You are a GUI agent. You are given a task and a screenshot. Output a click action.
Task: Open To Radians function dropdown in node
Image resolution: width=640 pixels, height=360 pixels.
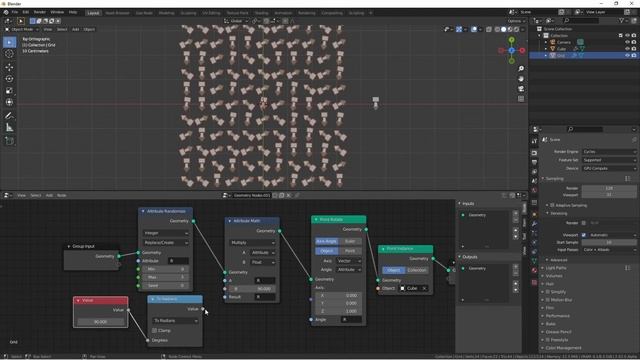click(x=176, y=321)
